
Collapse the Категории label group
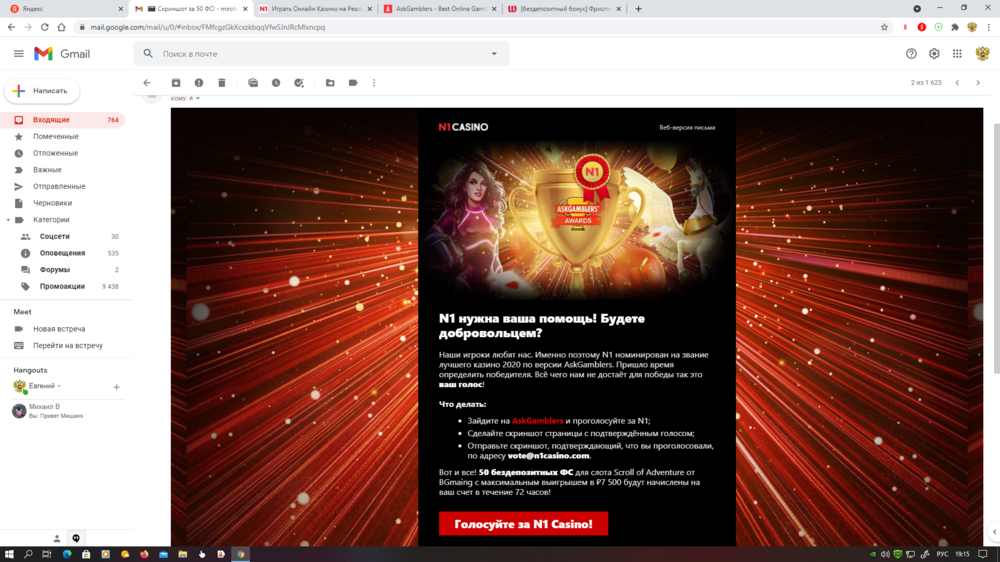8,220
